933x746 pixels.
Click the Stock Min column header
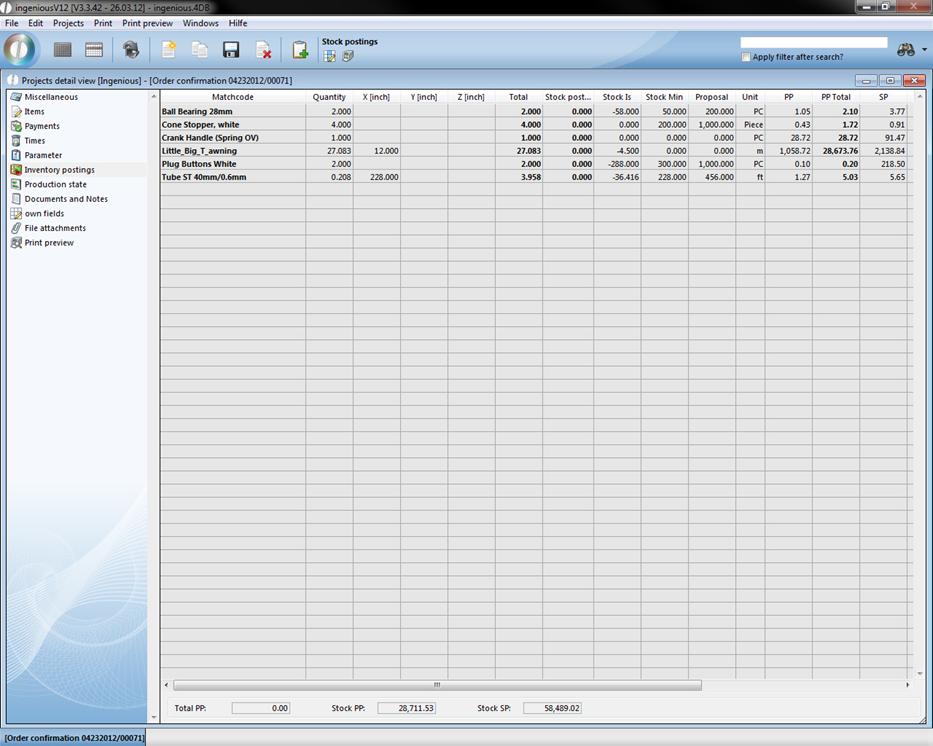coord(664,97)
